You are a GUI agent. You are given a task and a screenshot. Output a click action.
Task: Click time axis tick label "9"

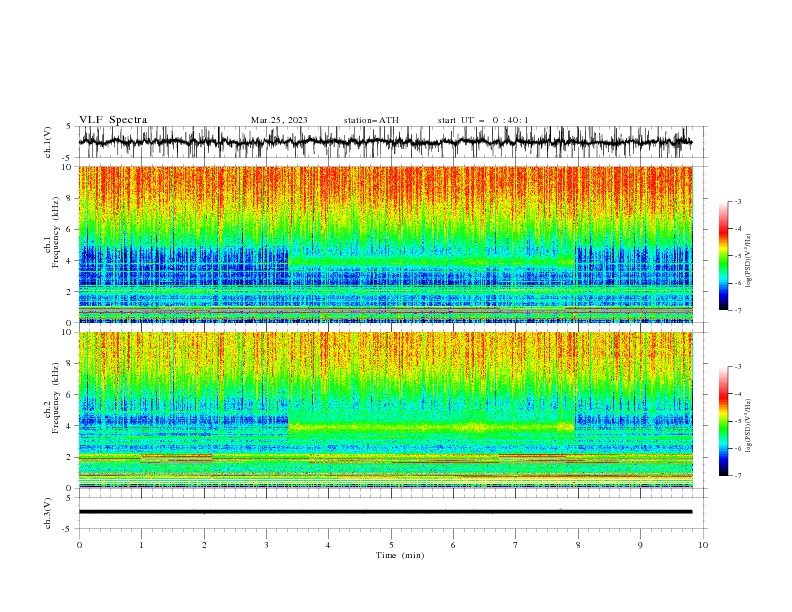(640, 545)
